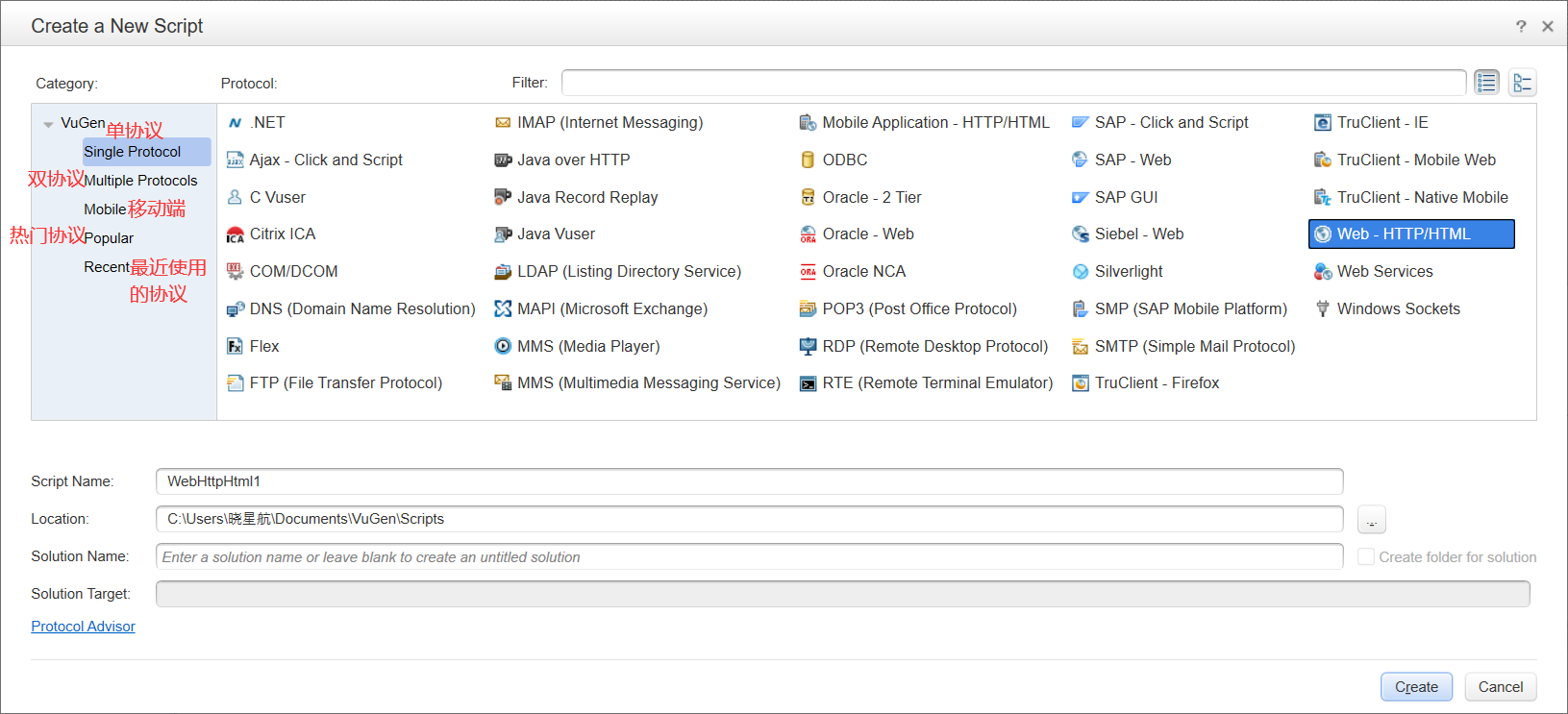Select Web - HTTP/HTML protocol

point(1411,234)
